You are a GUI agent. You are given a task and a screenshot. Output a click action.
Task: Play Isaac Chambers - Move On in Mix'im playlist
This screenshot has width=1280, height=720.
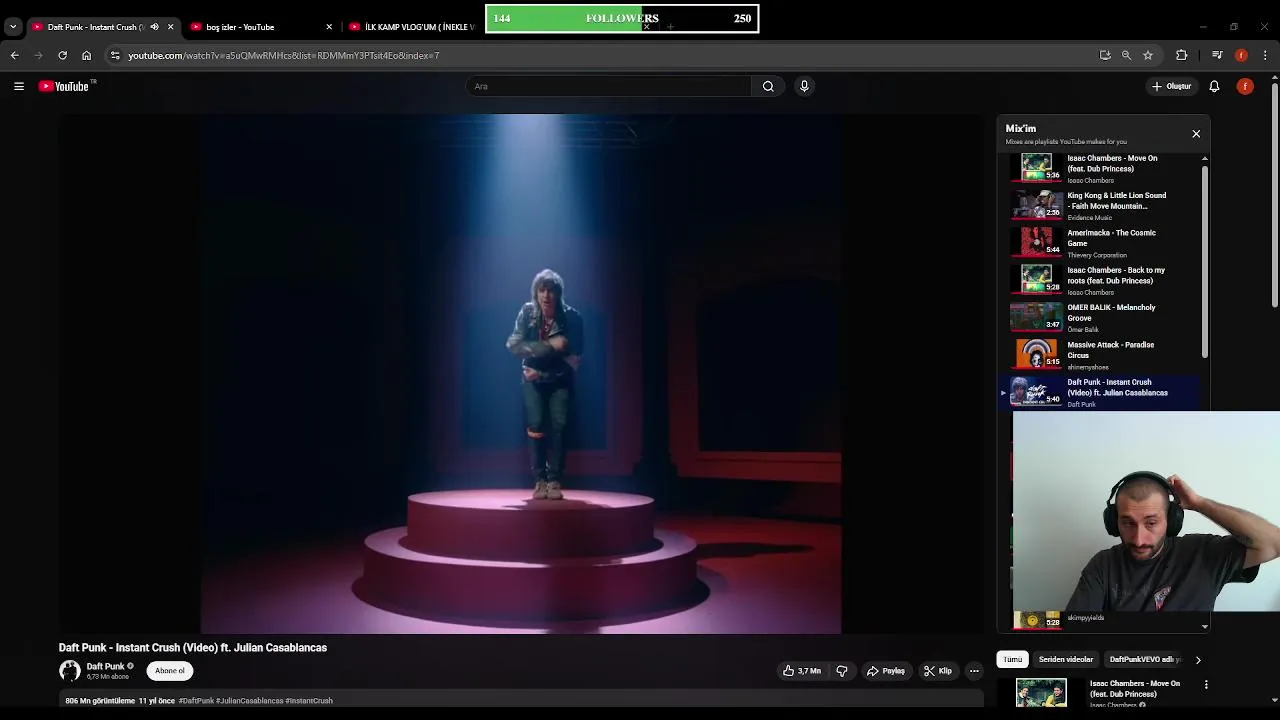click(x=1101, y=167)
